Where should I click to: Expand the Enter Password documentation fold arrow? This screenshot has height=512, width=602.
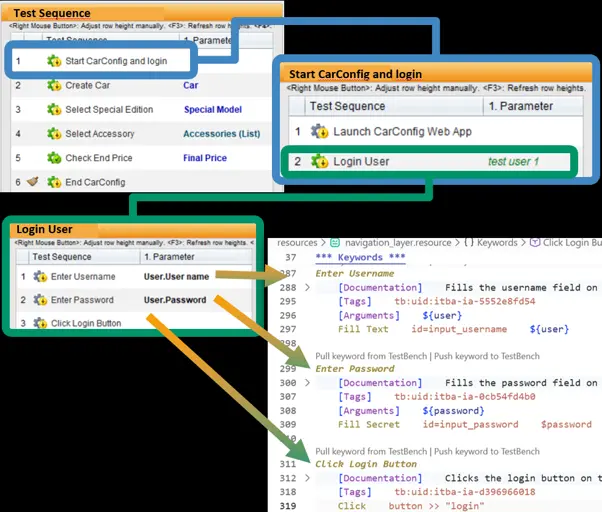tap(307, 382)
